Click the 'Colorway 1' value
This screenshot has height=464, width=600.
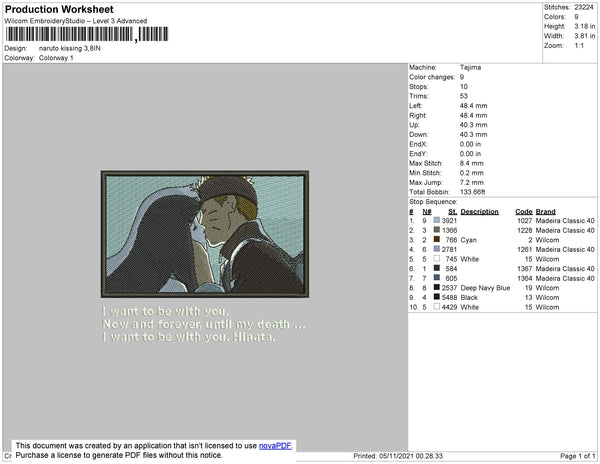click(56, 58)
